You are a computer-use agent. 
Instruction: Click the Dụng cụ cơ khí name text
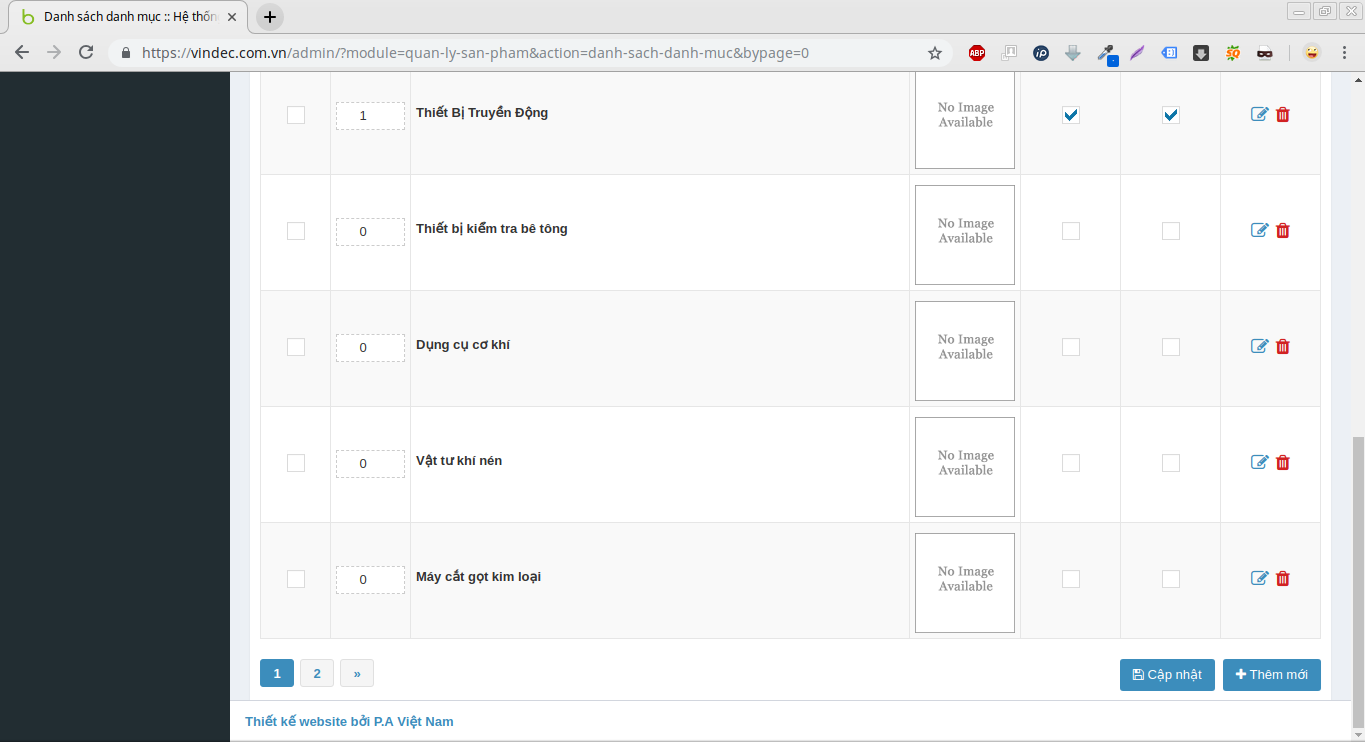[x=463, y=345]
